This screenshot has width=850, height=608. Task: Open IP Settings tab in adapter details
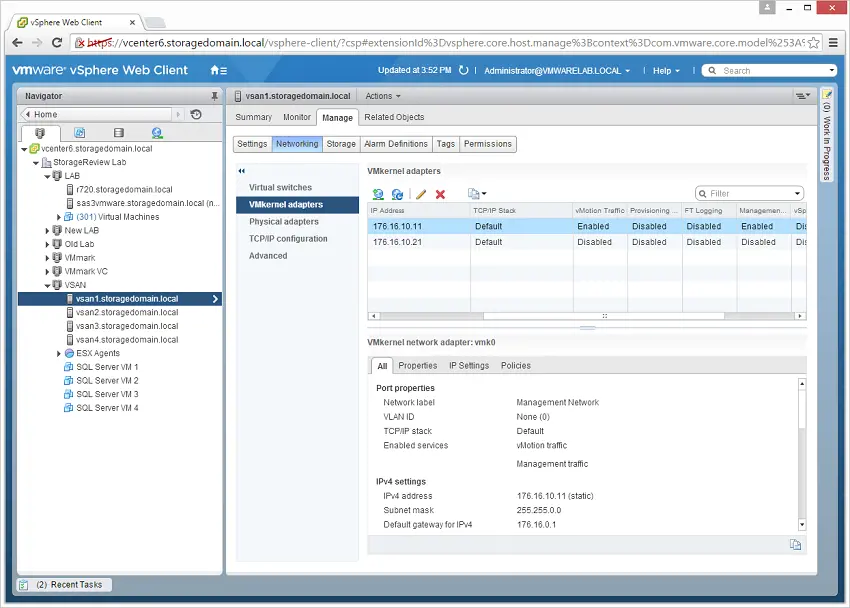click(x=469, y=366)
